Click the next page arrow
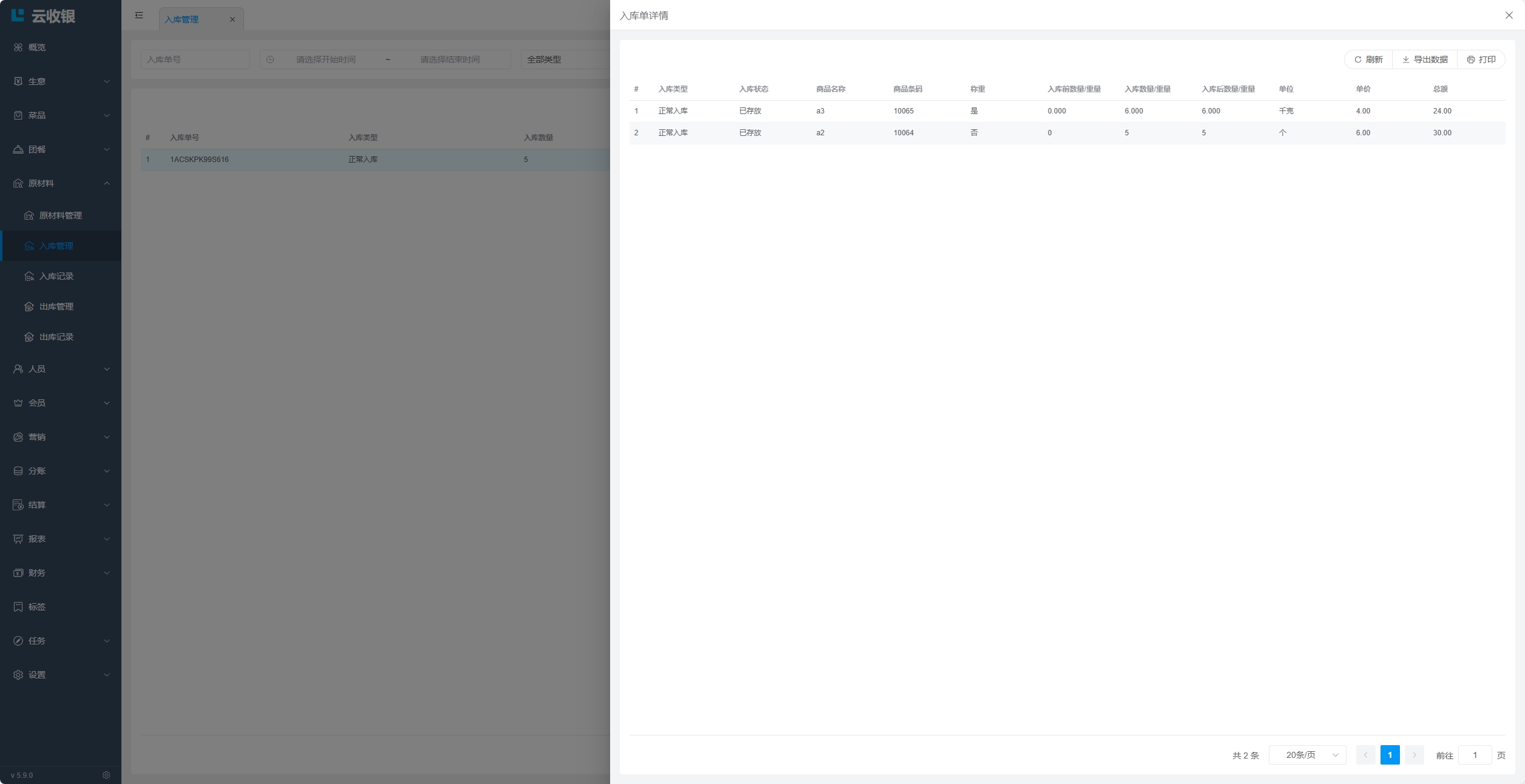 (x=1414, y=755)
